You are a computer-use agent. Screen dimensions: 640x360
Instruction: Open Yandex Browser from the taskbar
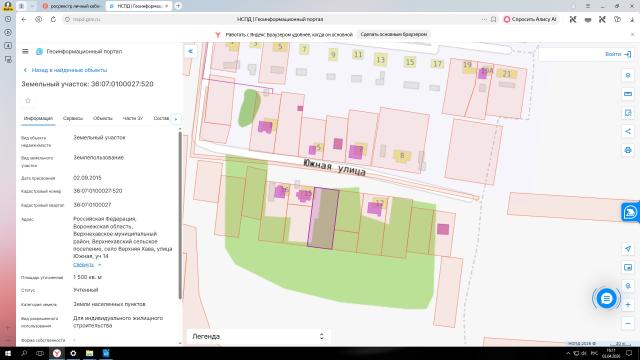57,353
